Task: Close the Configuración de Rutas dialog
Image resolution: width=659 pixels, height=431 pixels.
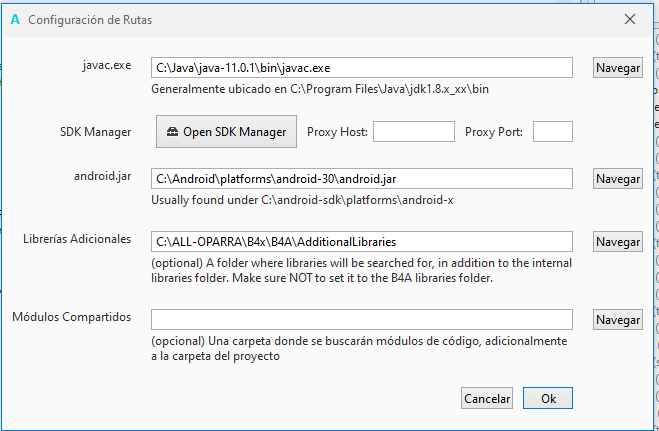Action: click(x=630, y=19)
